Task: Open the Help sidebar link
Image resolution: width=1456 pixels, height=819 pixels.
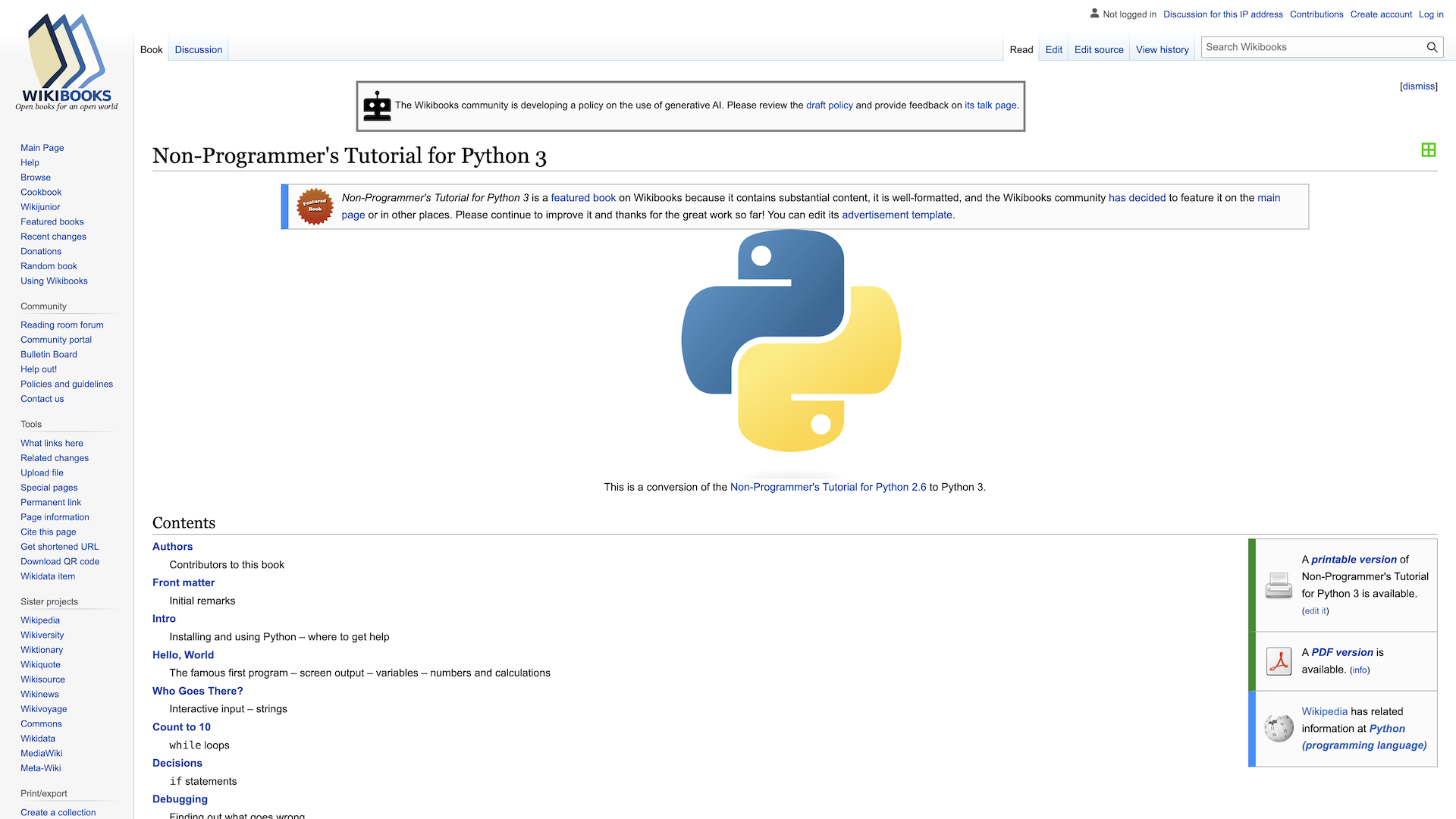Action: coord(30,163)
